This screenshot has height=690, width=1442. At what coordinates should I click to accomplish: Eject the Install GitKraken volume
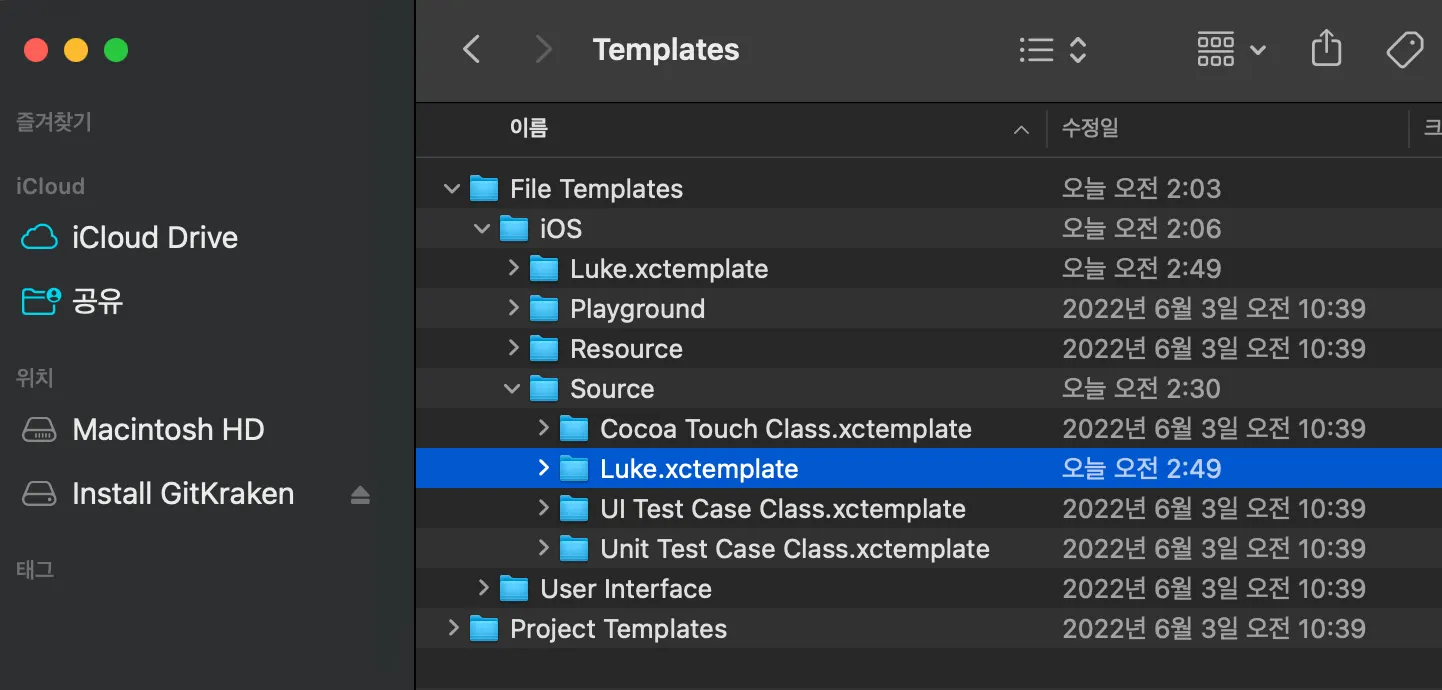point(360,495)
